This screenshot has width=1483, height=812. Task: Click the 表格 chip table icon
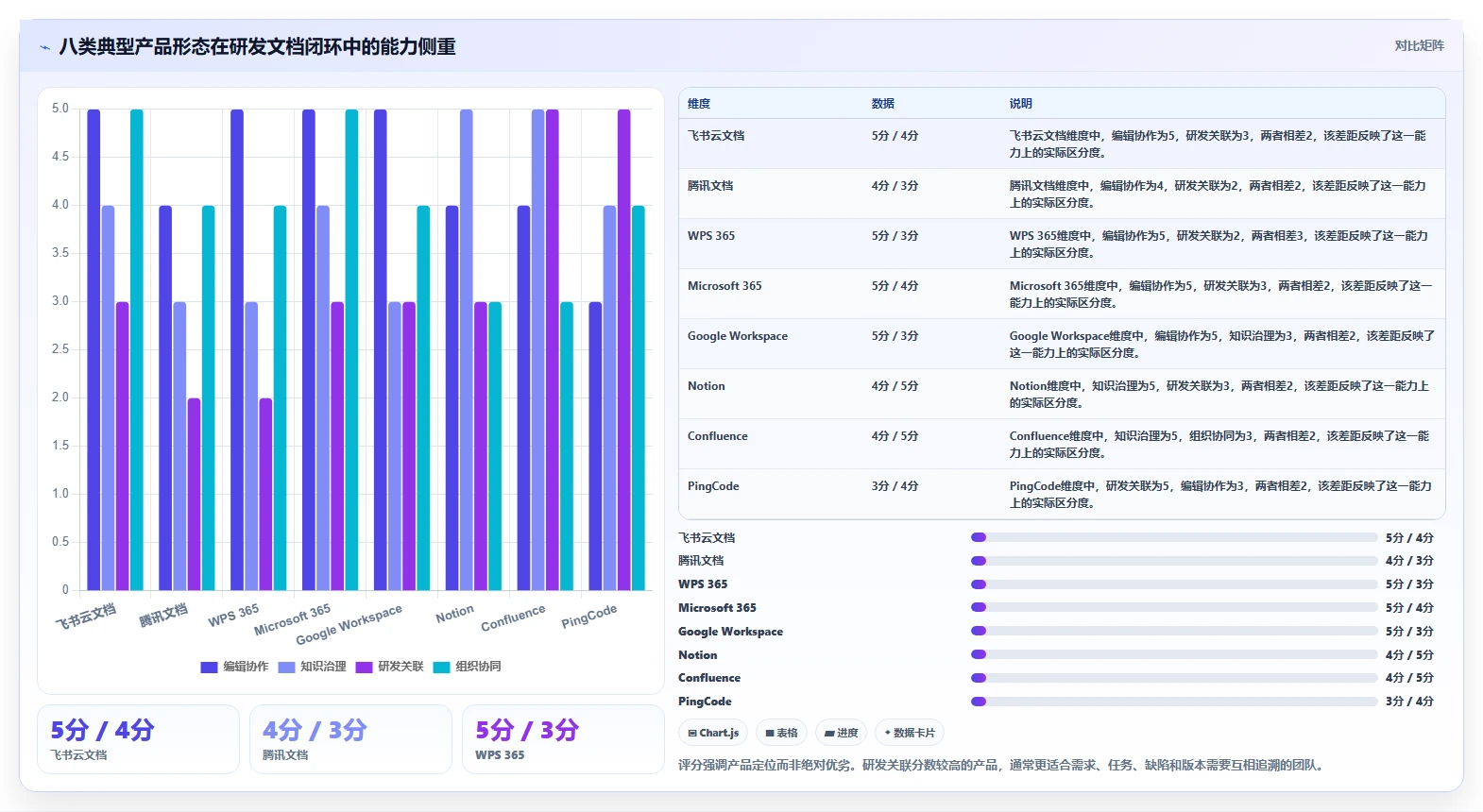click(x=770, y=733)
